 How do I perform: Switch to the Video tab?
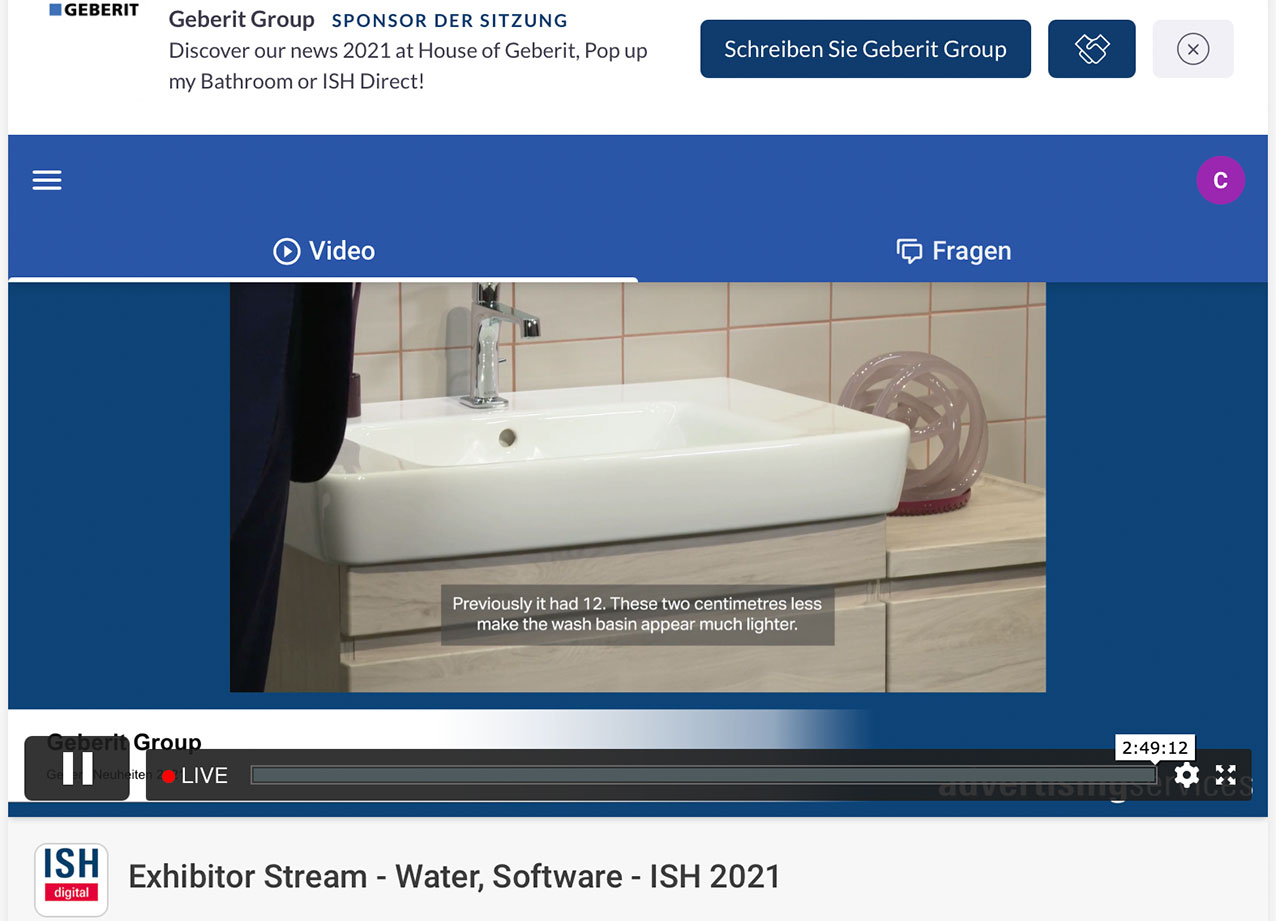tap(324, 251)
